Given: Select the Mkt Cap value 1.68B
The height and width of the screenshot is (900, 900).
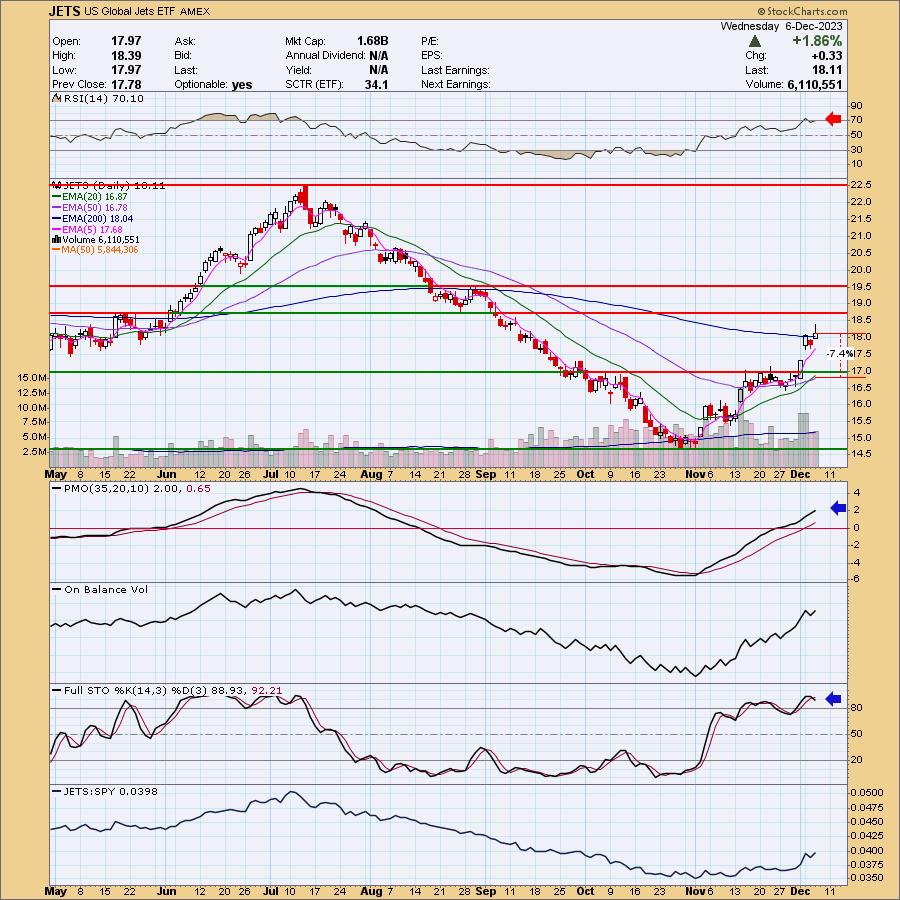Looking at the screenshot, I should tap(373, 41).
